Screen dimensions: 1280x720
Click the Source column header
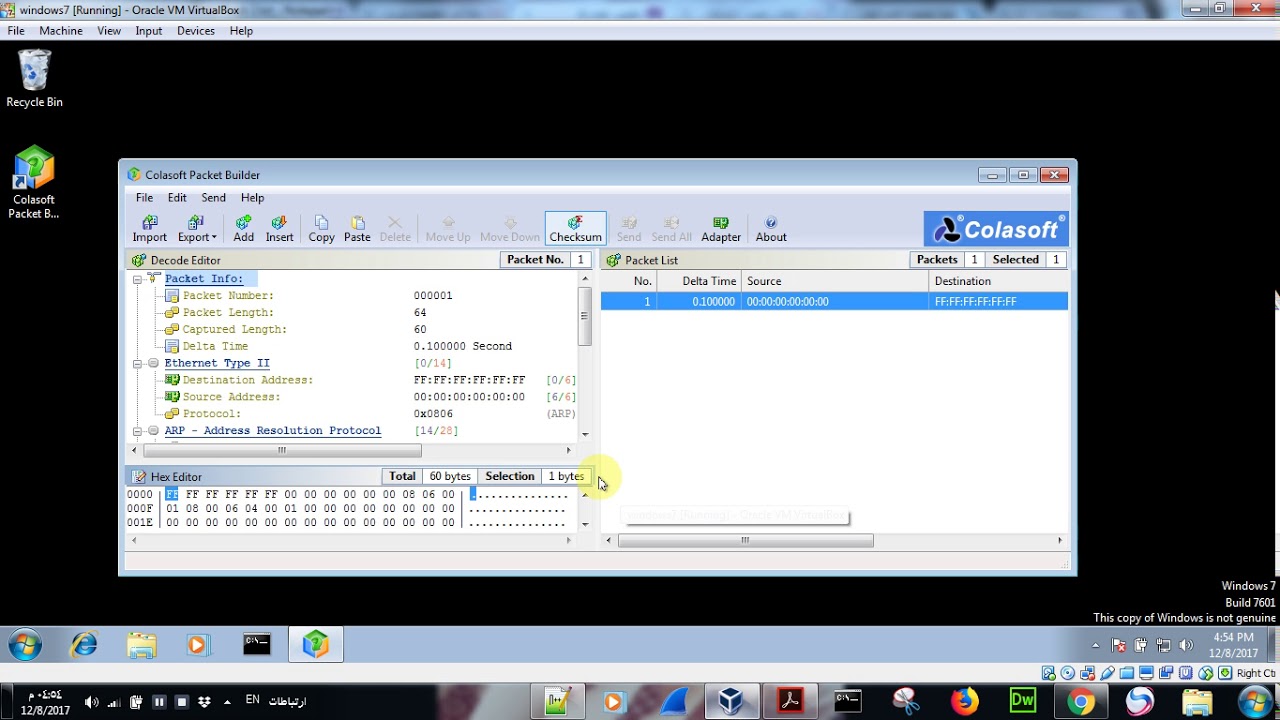tap(835, 281)
